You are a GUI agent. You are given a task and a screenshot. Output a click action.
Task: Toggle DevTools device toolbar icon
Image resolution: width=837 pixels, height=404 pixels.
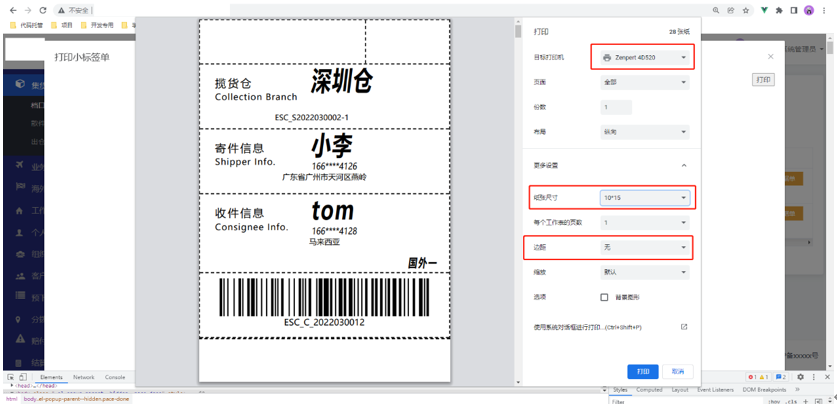click(x=23, y=377)
